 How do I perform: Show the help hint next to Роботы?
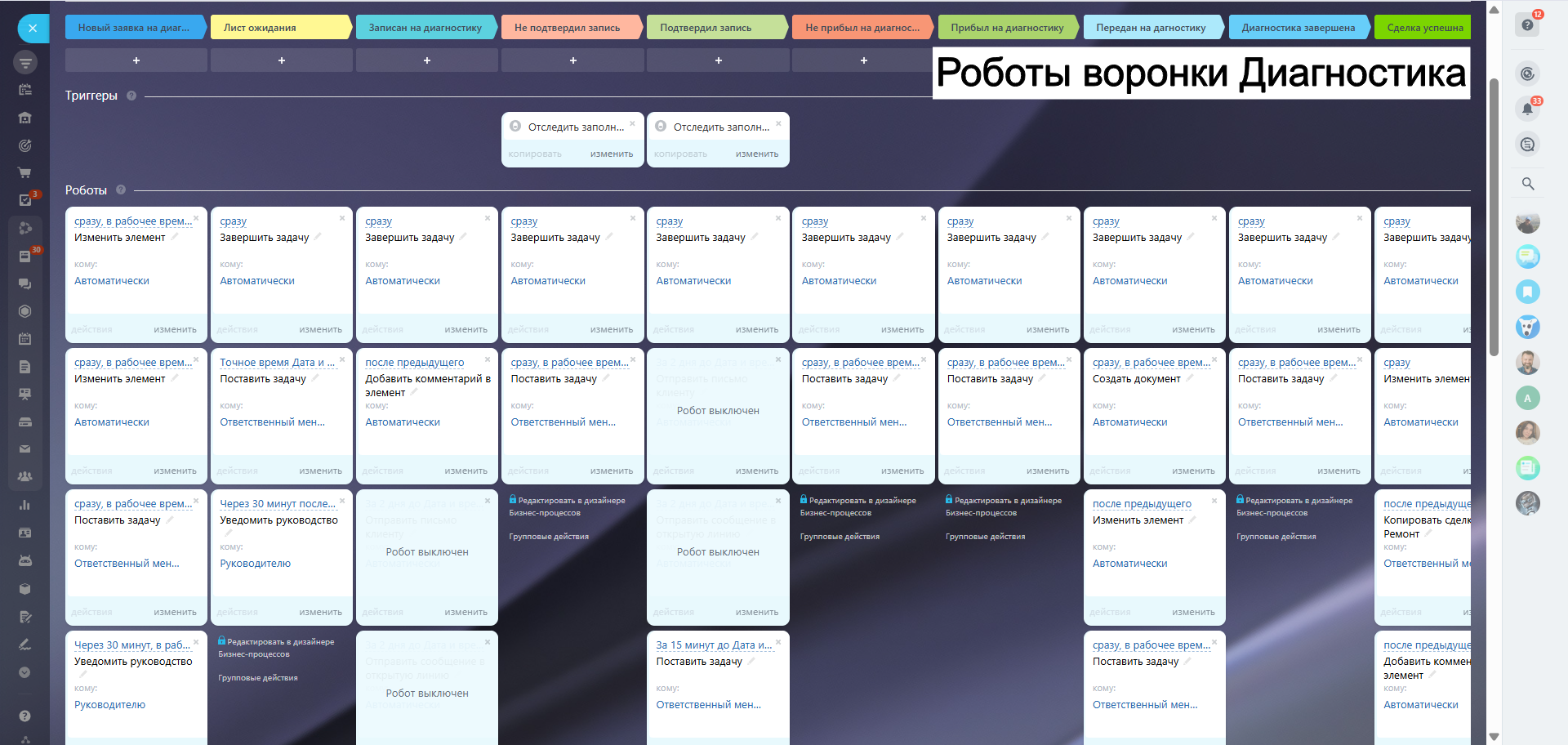click(121, 190)
